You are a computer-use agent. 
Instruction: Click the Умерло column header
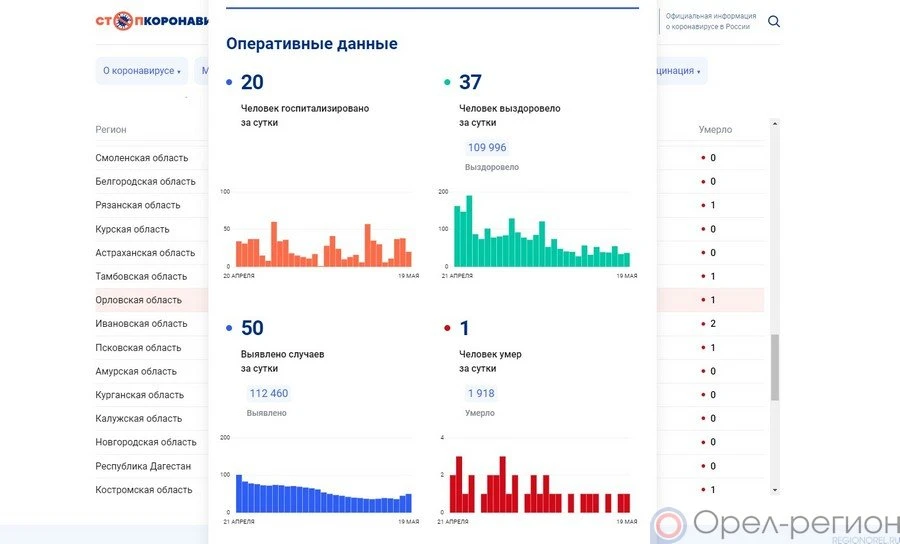click(x=715, y=130)
